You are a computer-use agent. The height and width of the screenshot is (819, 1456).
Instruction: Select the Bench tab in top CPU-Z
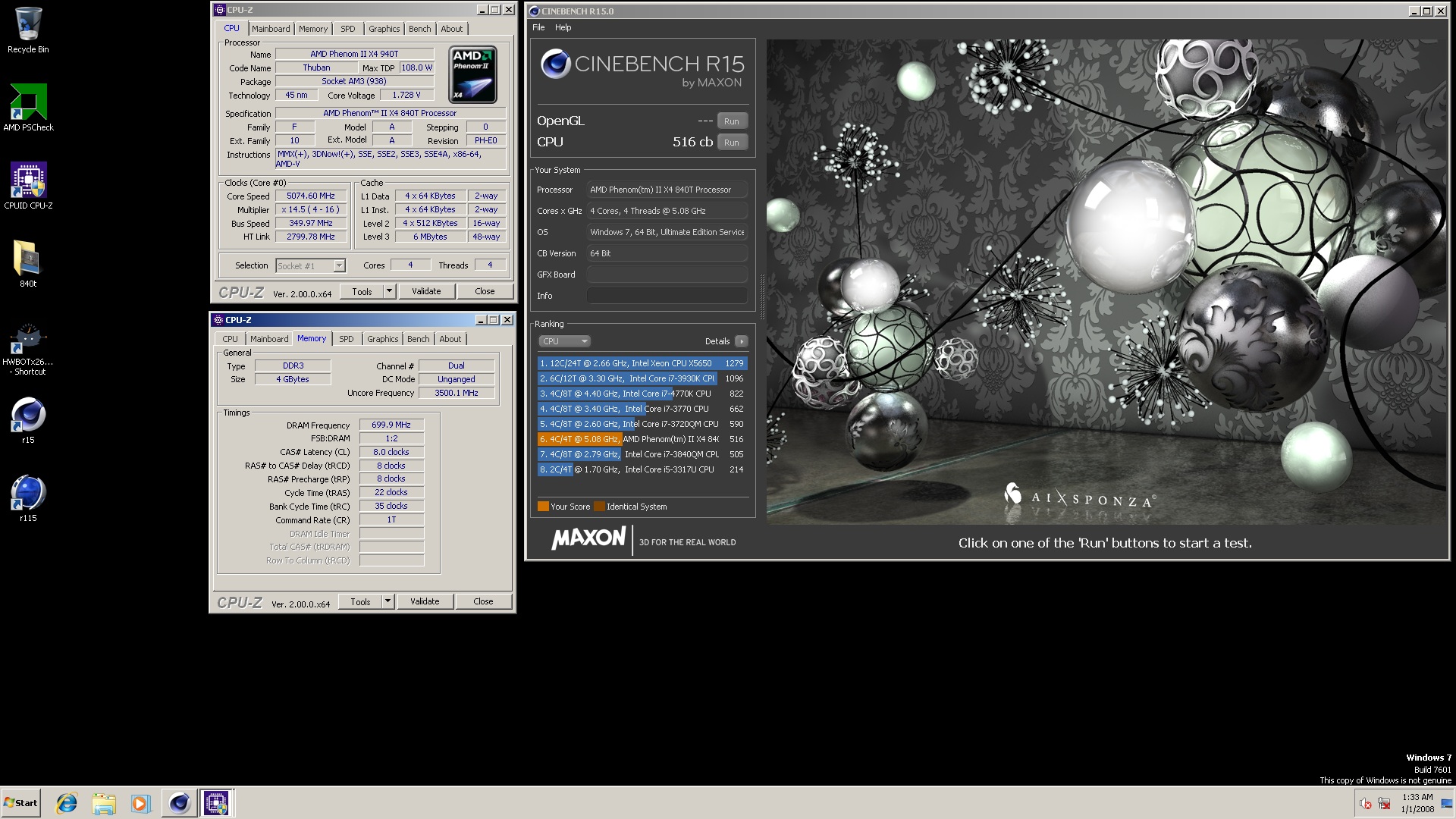click(419, 29)
